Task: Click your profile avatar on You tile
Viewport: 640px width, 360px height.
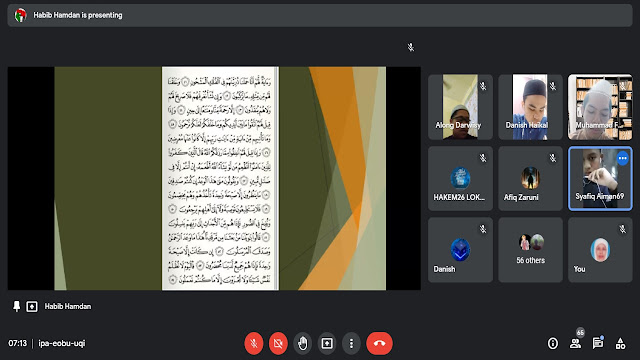Action: tap(600, 249)
